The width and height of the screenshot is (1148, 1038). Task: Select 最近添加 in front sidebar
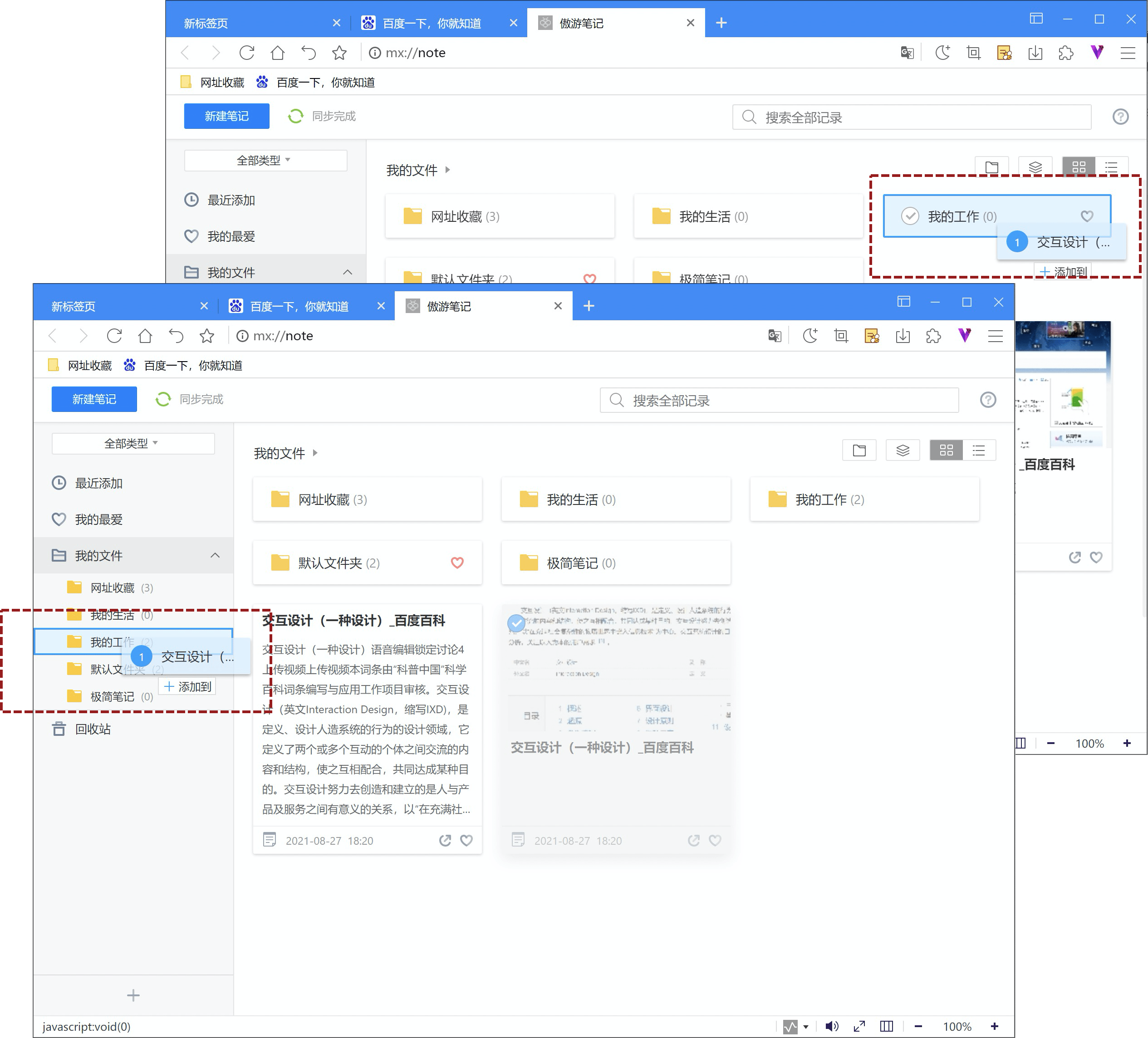pos(133,484)
